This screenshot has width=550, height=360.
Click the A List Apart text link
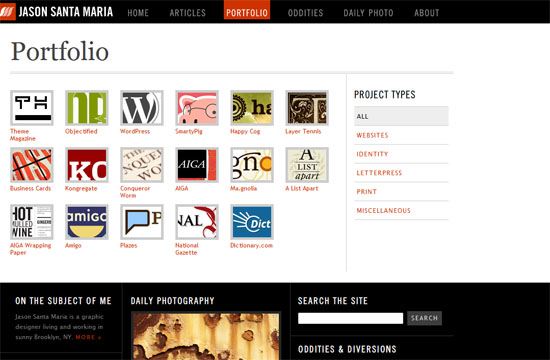(x=302, y=188)
